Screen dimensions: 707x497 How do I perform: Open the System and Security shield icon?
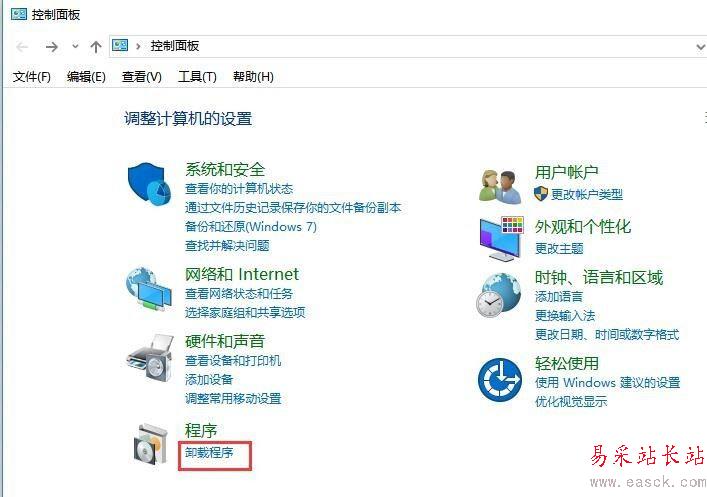coord(149,184)
